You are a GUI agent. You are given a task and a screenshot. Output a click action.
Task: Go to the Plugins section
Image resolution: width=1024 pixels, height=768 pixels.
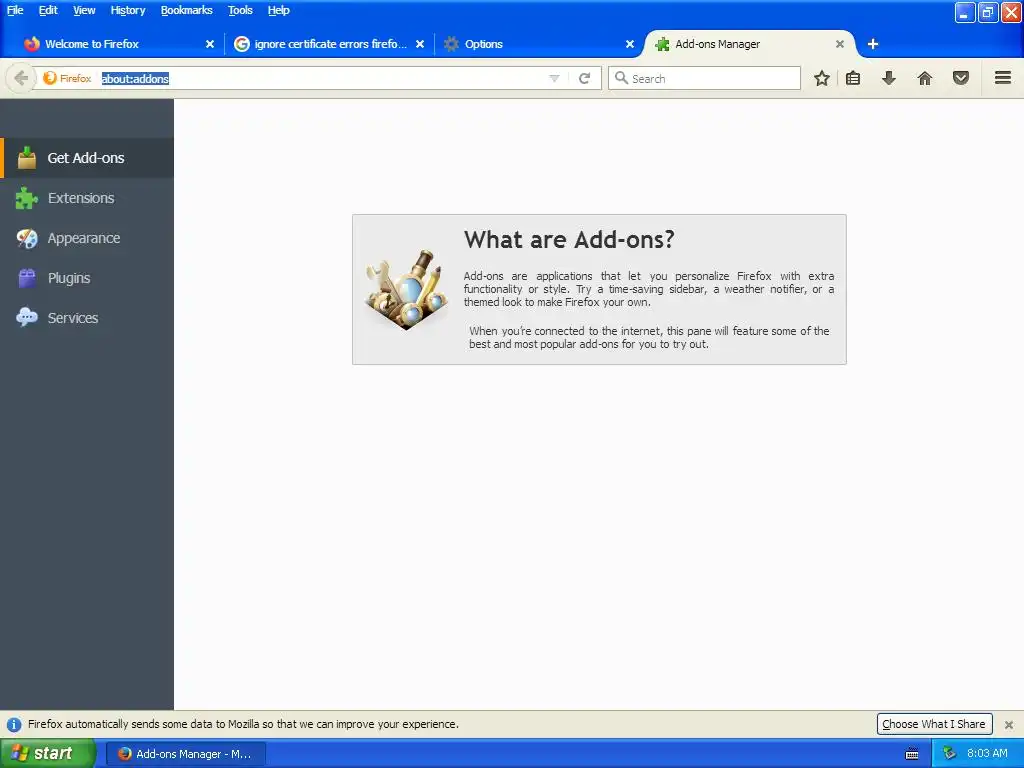[87, 278]
